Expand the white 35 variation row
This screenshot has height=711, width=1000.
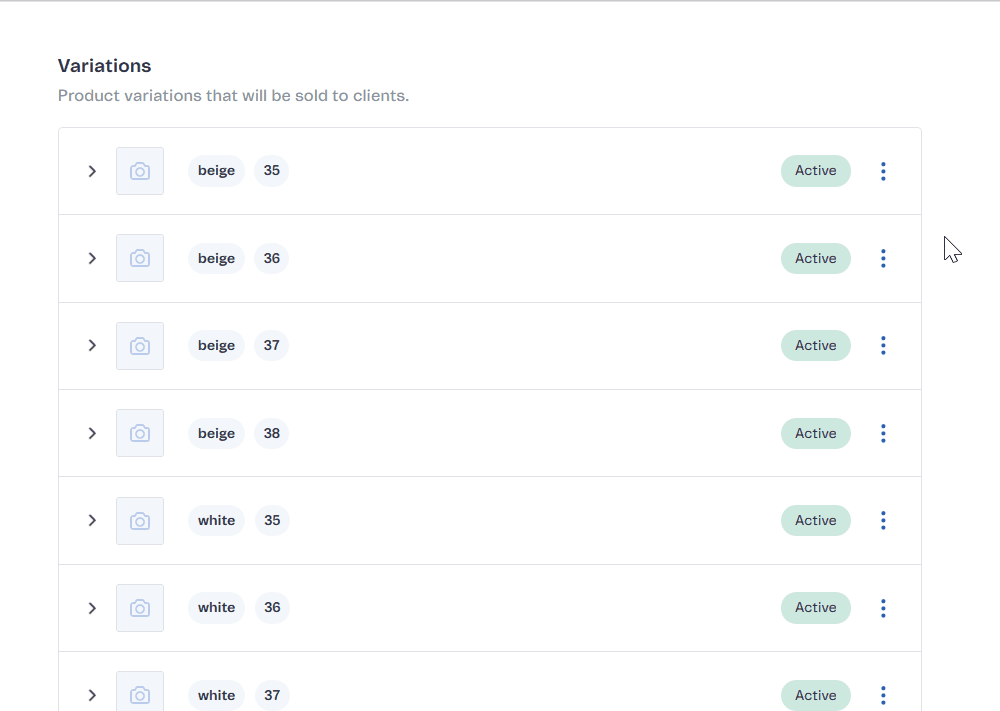[x=92, y=520]
